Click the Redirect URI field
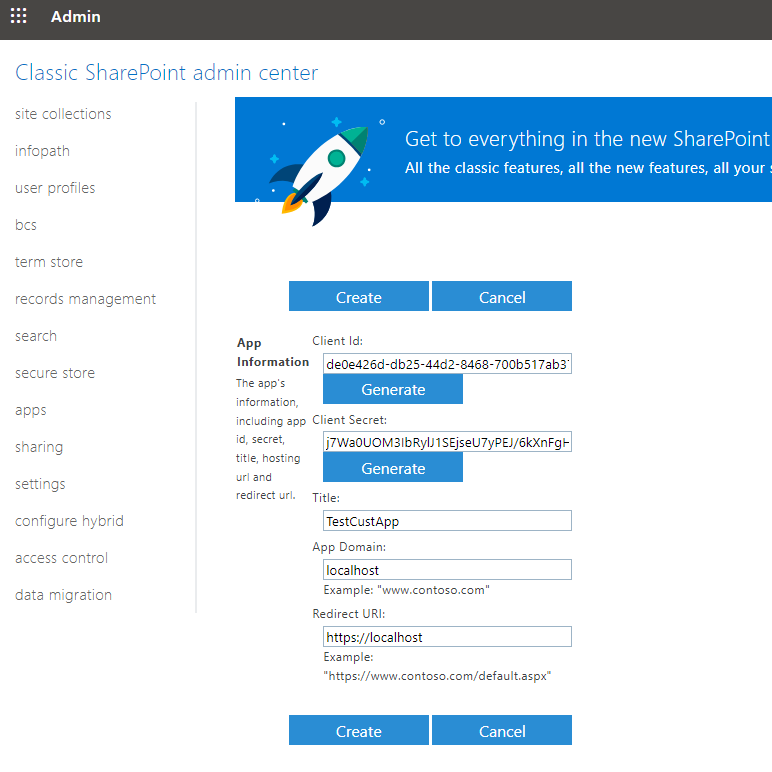Screen dimensions: 772x772 click(x=448, y=637)
